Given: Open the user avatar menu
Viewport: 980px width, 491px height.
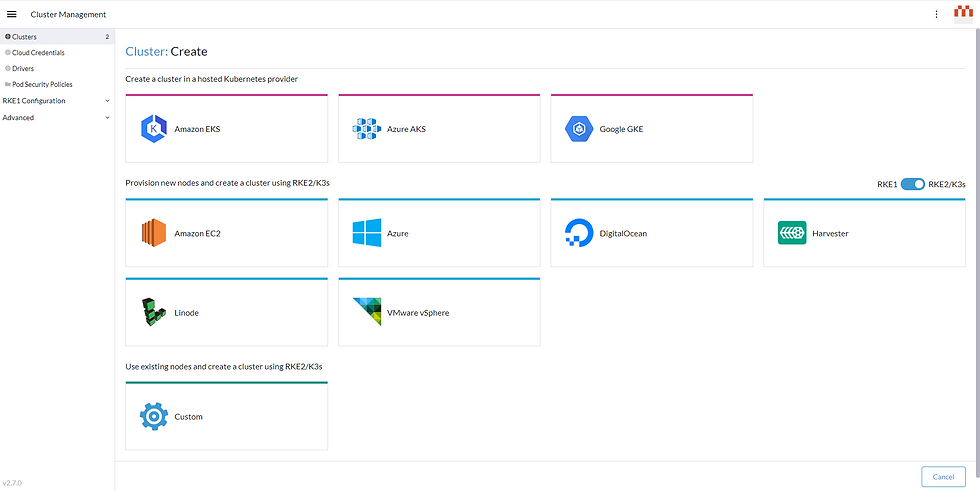Looking at the screenshot, I should pyautogui.click(x=963, y=14).
